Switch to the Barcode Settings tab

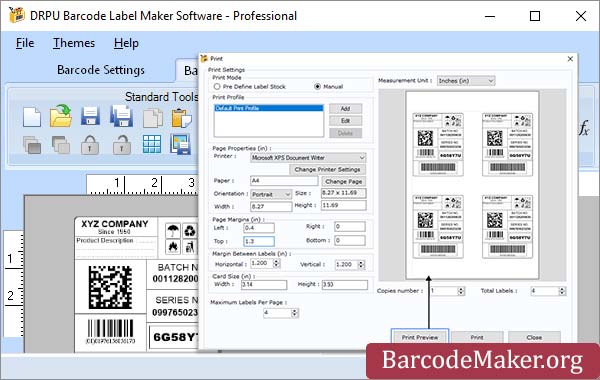coord(101,70)
